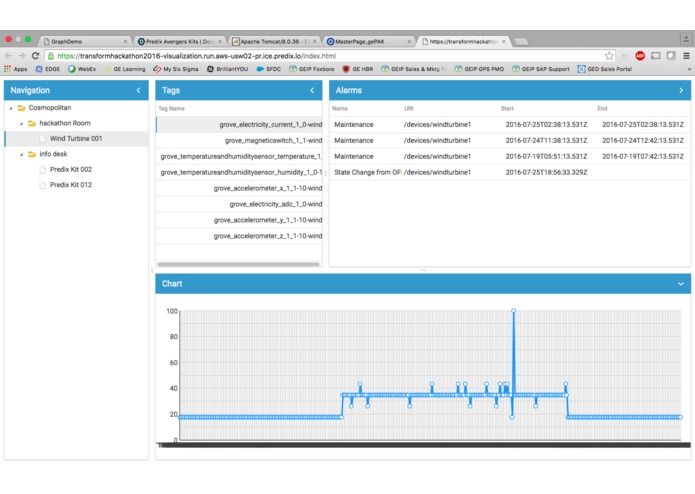Select grove_electricity_current_1_0 tag row
695x494 pixels.
(239, 125)
